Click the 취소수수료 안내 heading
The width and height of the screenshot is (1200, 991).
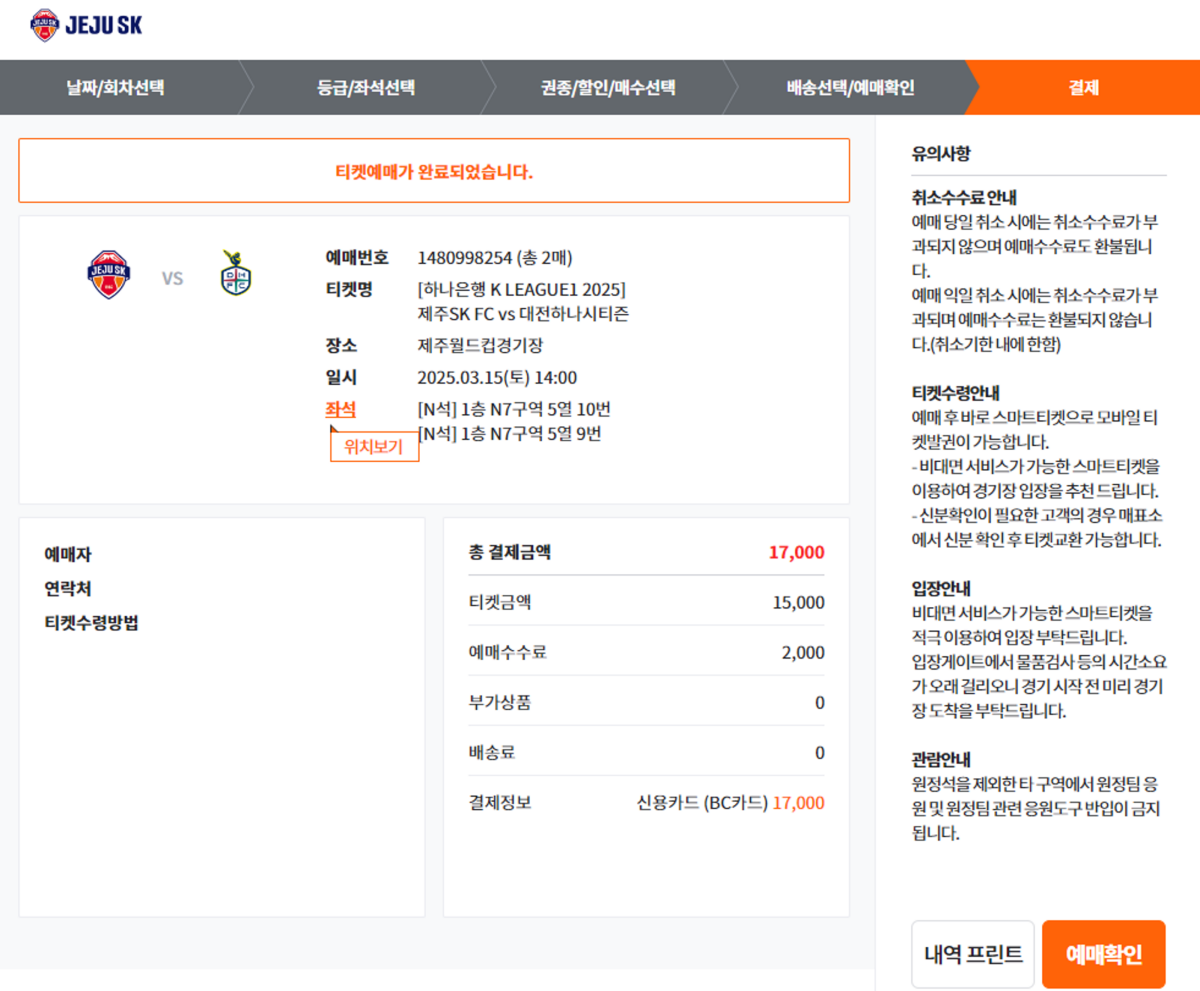click(x=964, y=197)
